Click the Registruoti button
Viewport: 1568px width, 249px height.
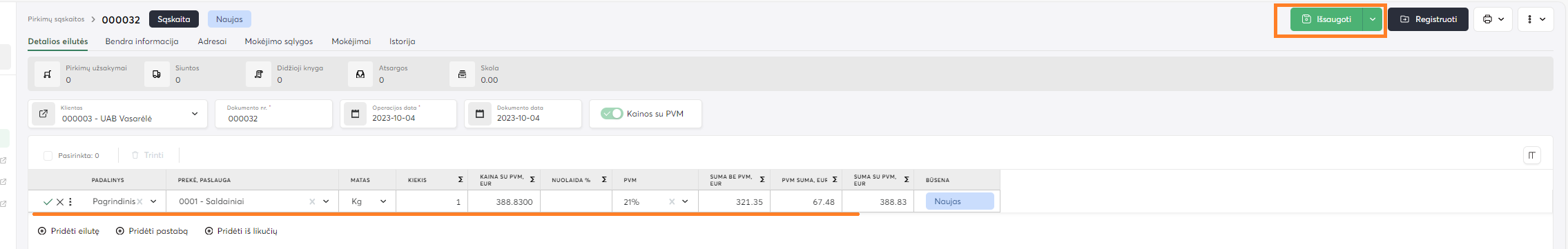point(1428,19)
